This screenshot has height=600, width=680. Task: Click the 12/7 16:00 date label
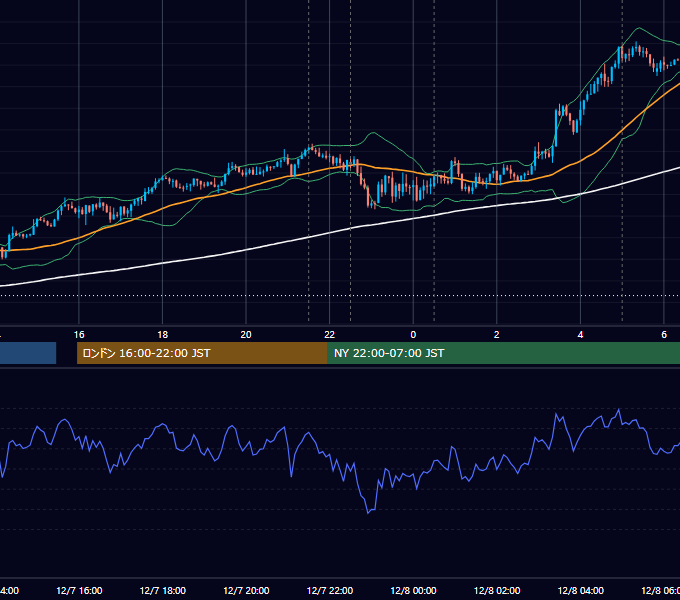click(x=79, y=590)
